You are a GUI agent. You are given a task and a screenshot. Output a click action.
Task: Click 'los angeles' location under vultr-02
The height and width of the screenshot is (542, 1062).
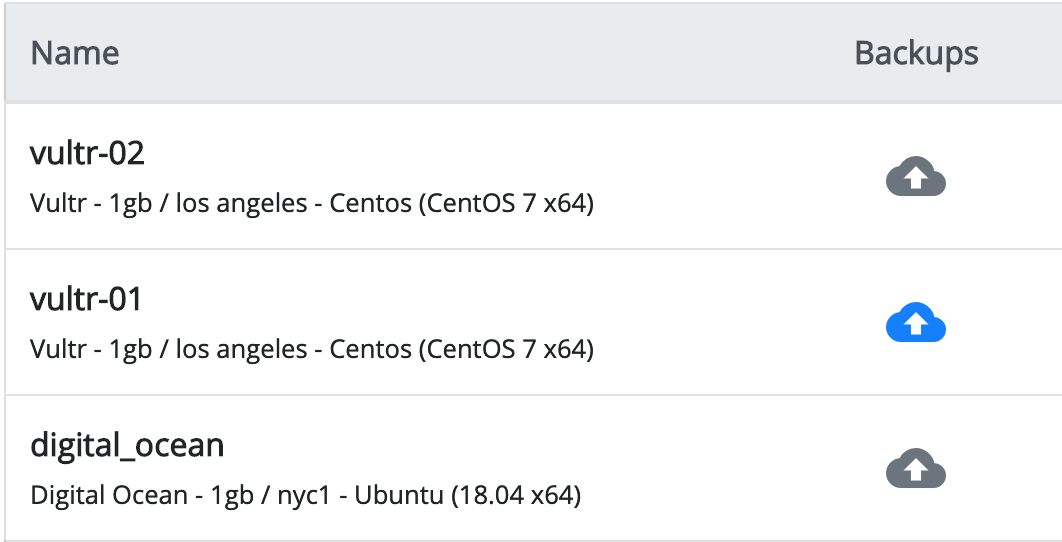pyautogui.click(x=242, y=203)
